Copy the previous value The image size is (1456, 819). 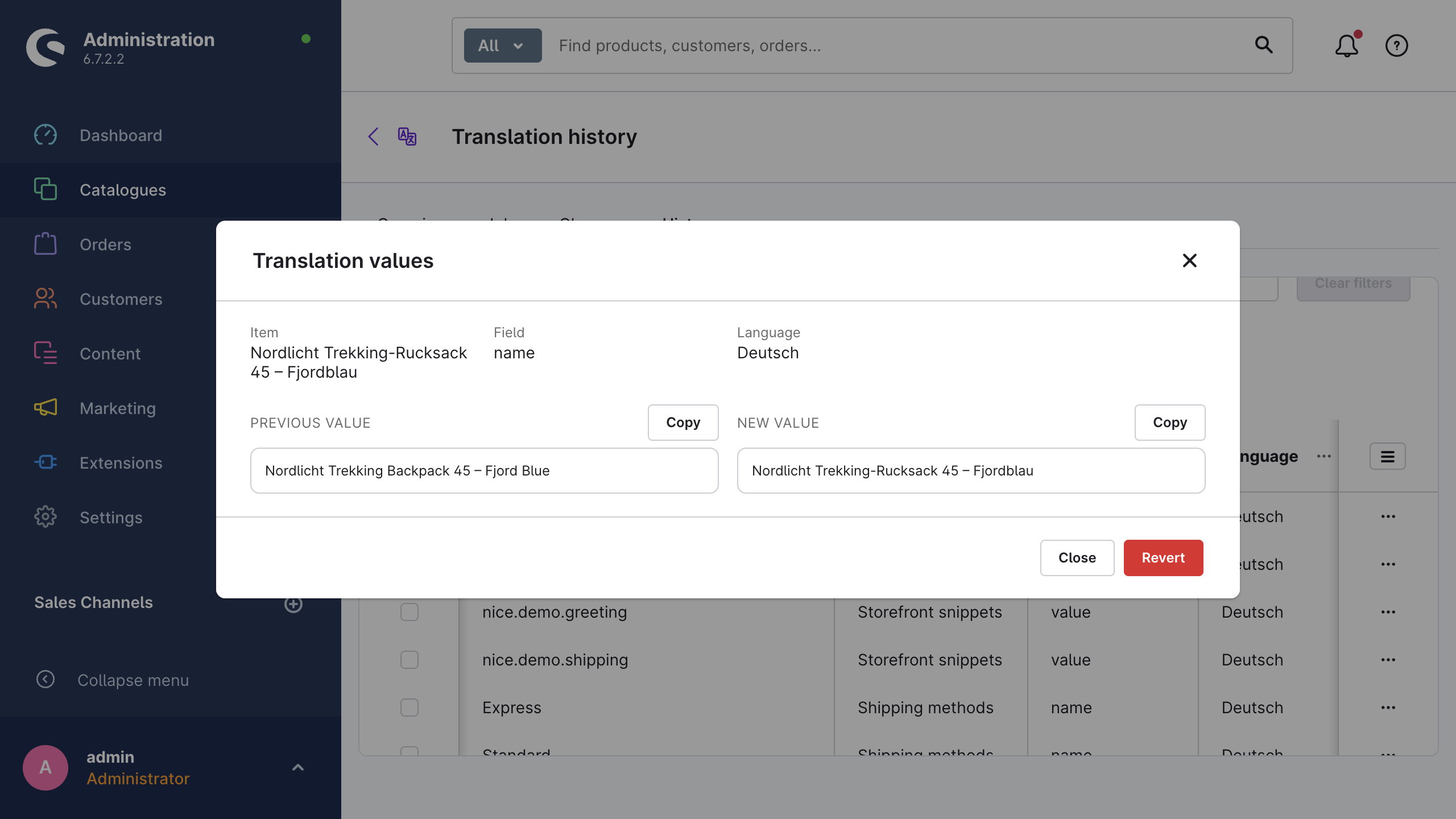pyautogui.click(x=683, y=423)
